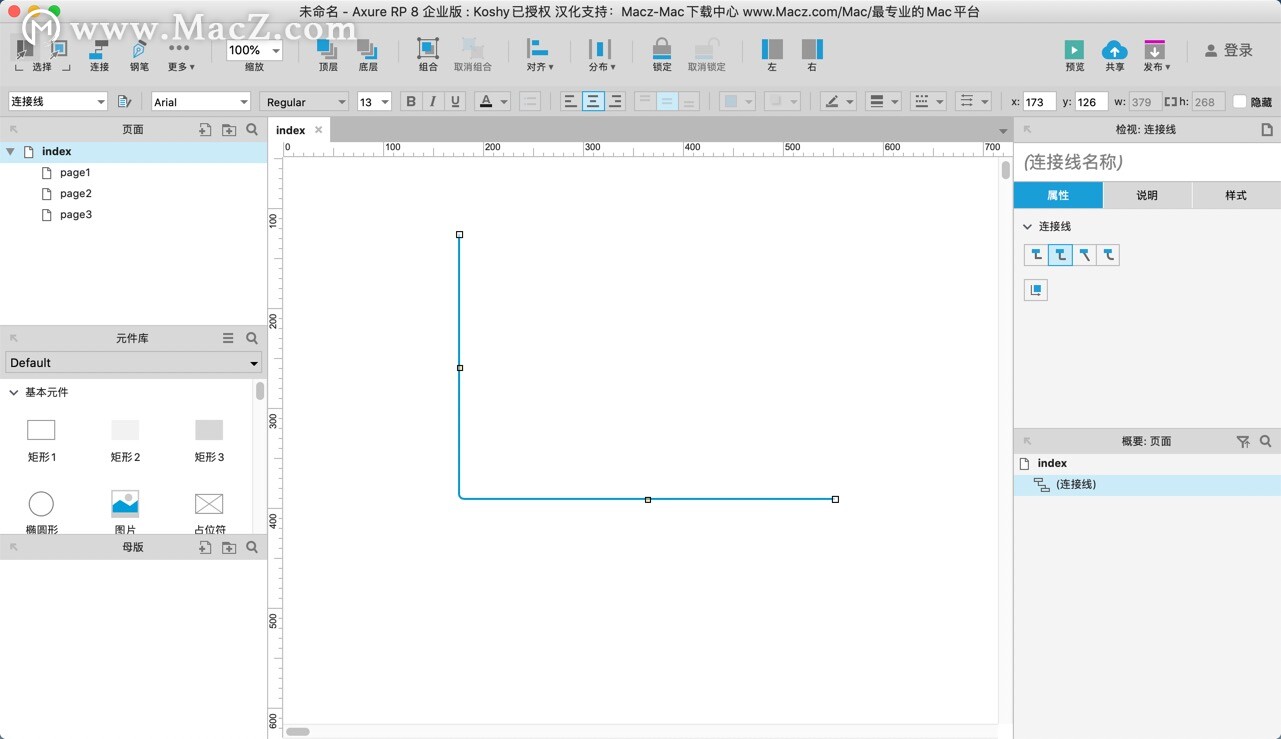Toggle italic text formatting
The height and width of the screenshot is (739, 1281).
[x=433, y=102]
